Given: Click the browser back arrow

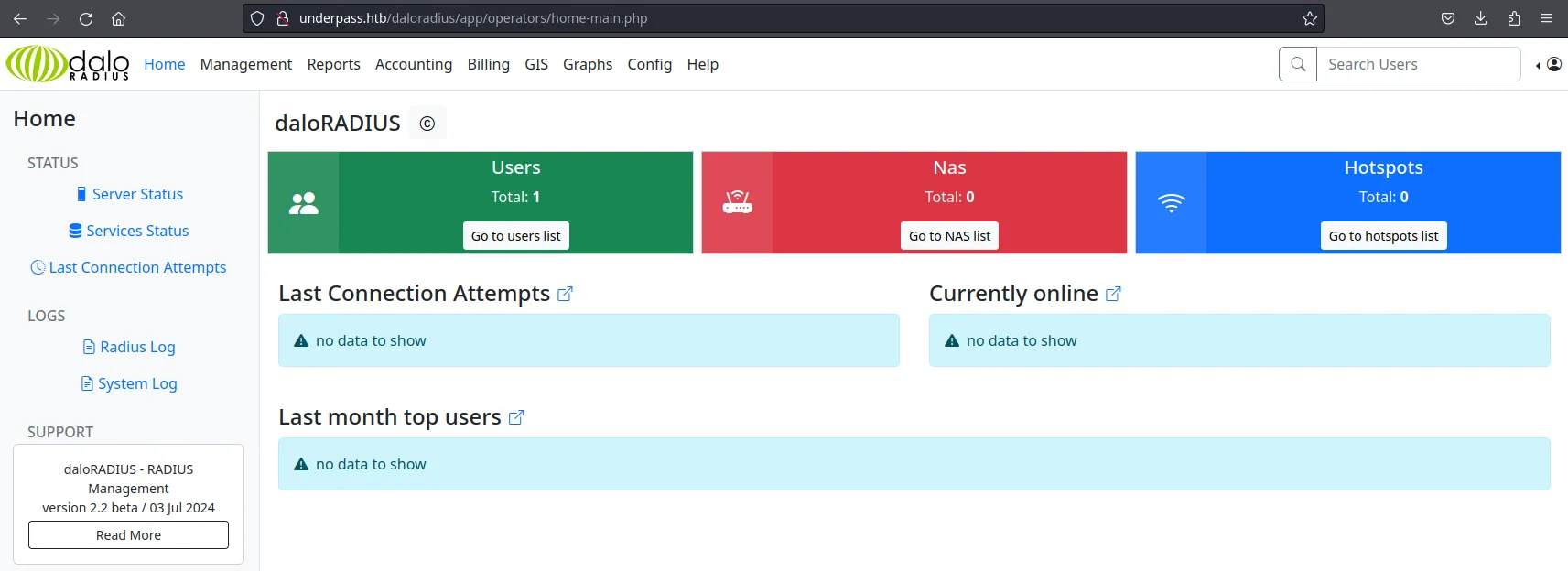Looking at the screenshot, I should pyautogui.click(x=20, y=18).
